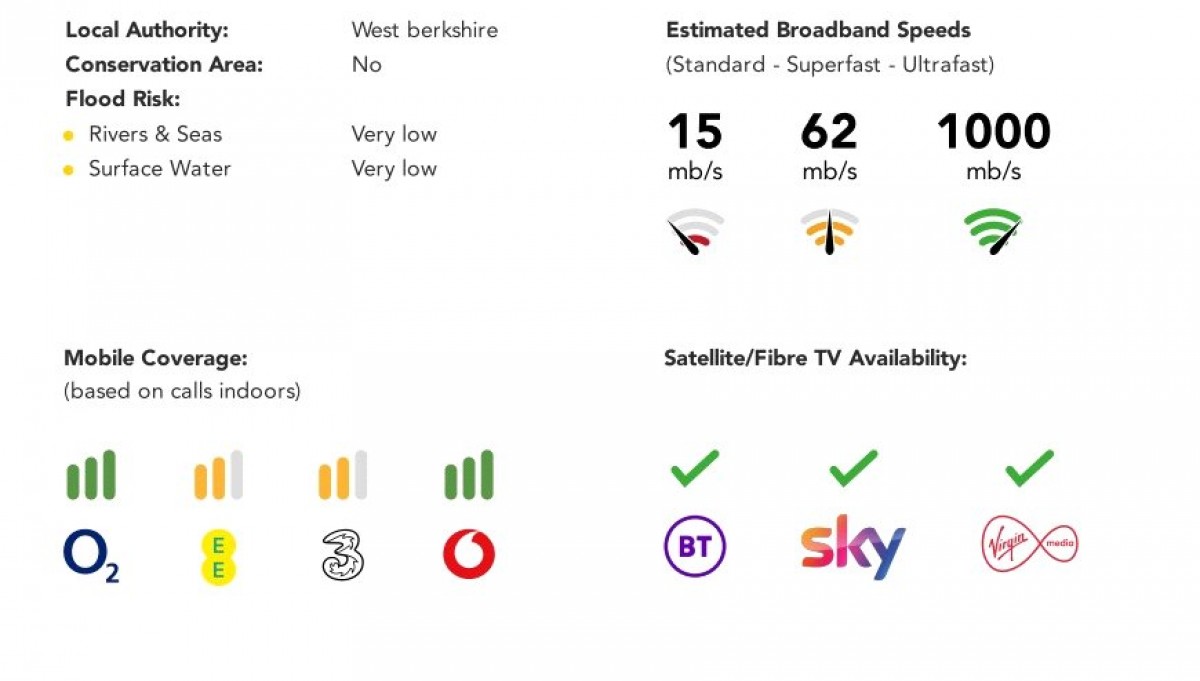
Task: Click the orange superfast speed gauge icon
Action: coord(829,231)
